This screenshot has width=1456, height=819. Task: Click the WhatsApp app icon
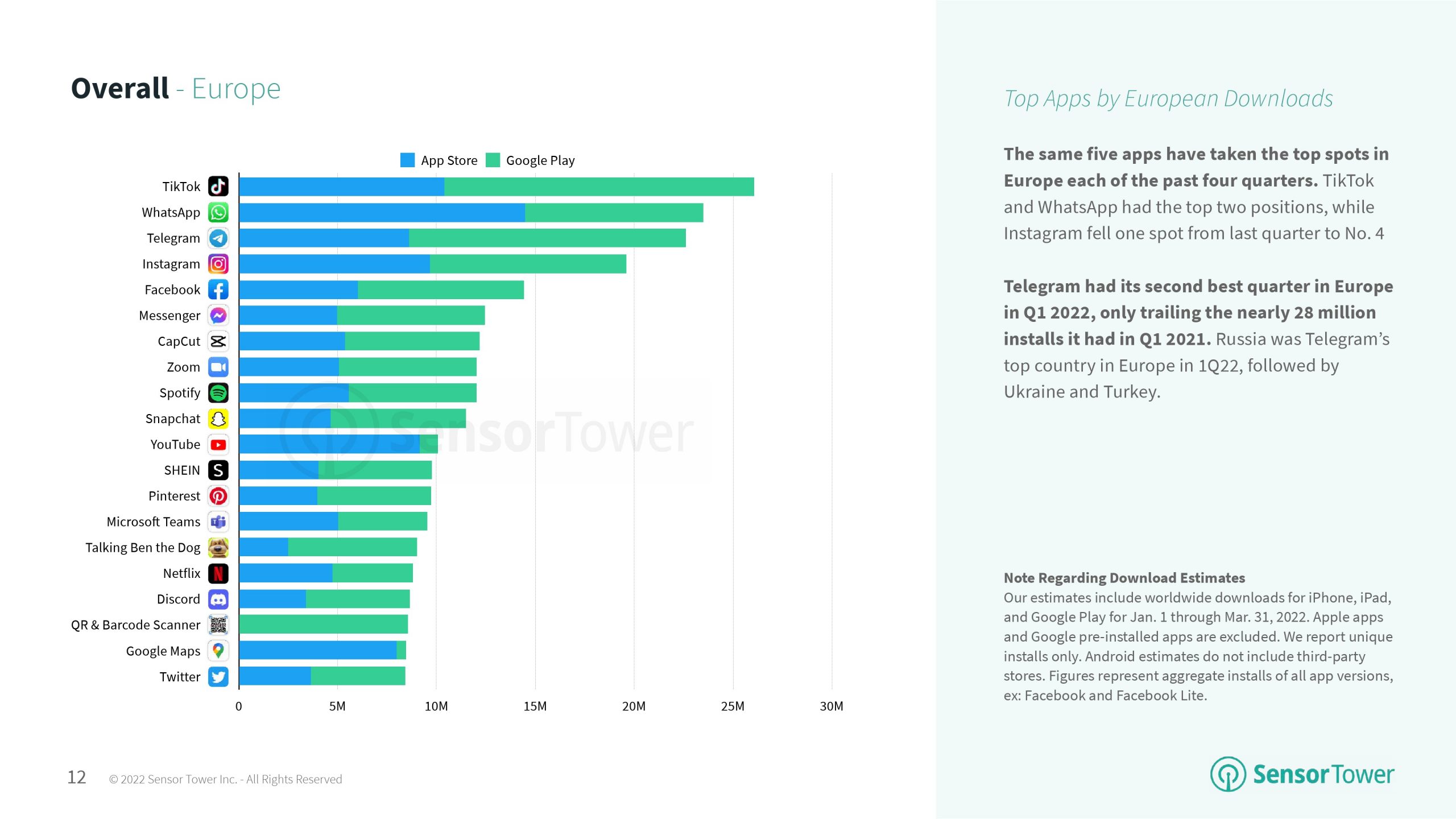tap(218, 212)
